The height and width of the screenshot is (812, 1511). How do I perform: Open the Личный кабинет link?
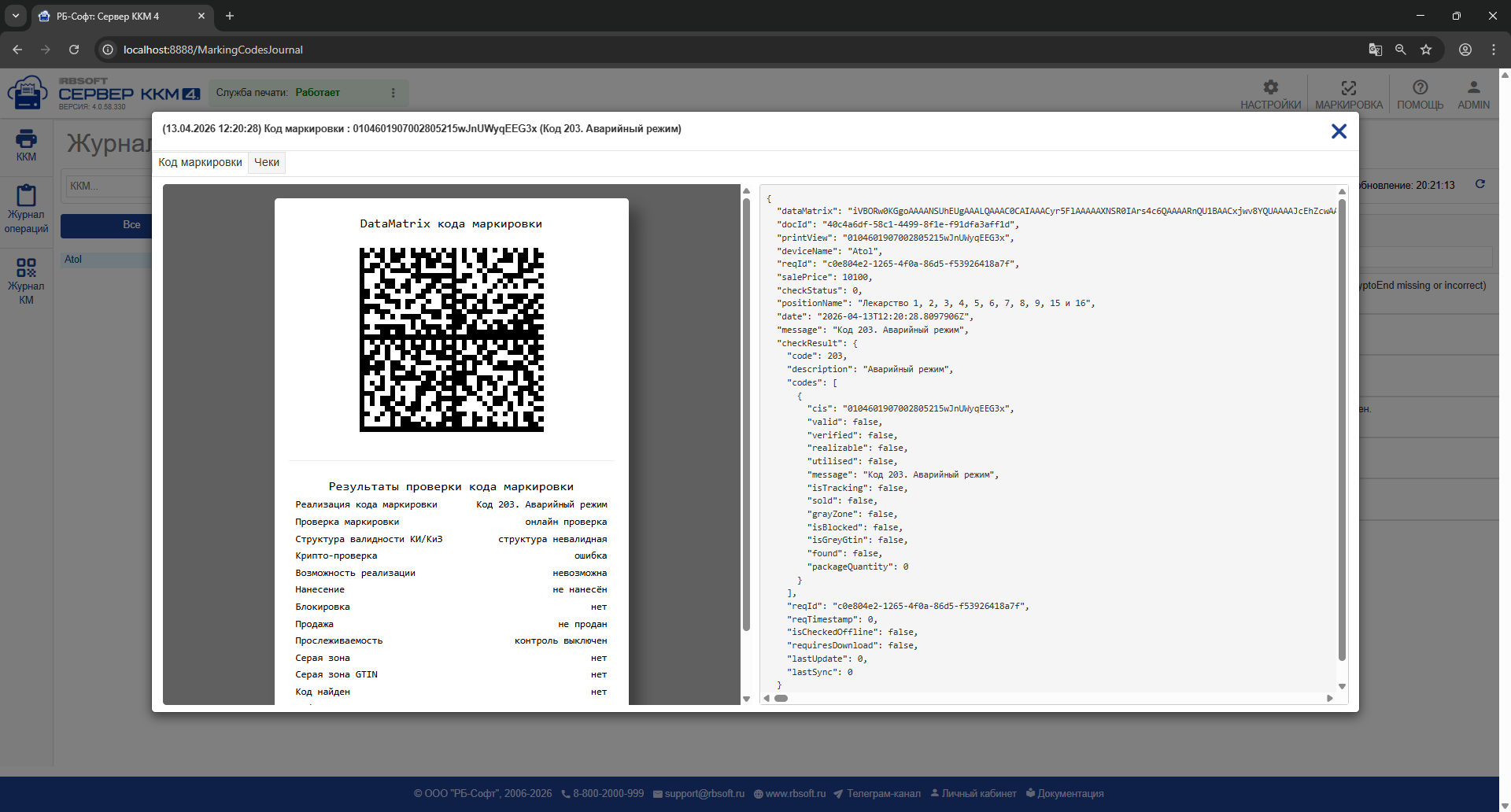973,794
